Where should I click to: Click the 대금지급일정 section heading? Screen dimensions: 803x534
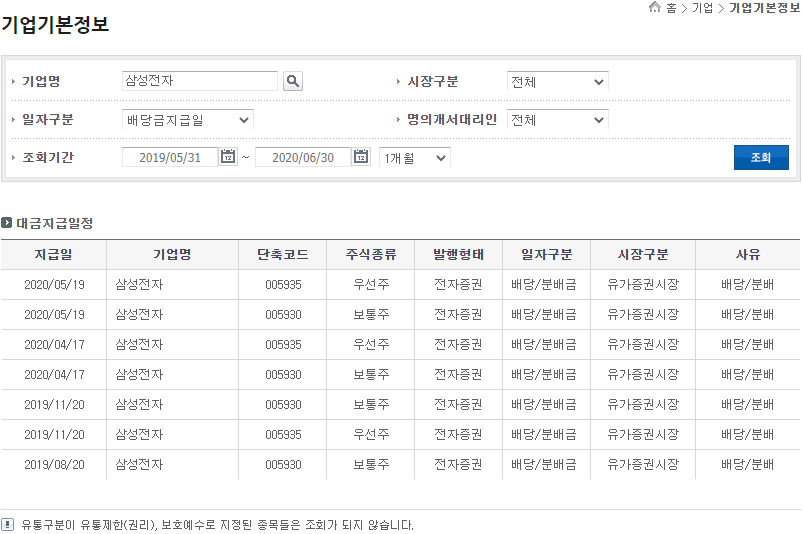tap(54, 223)
